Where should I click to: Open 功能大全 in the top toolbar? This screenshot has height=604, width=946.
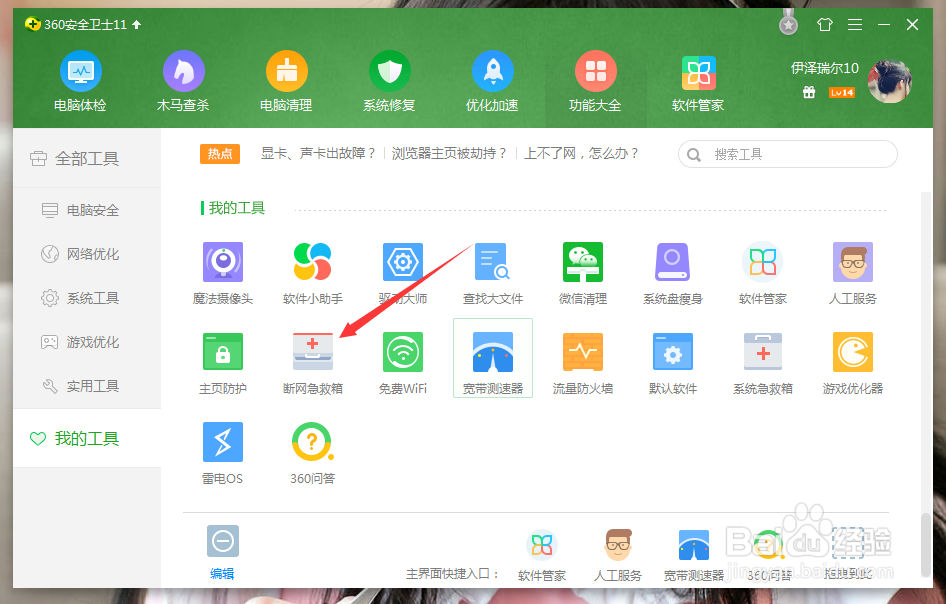tap(595, 81)
